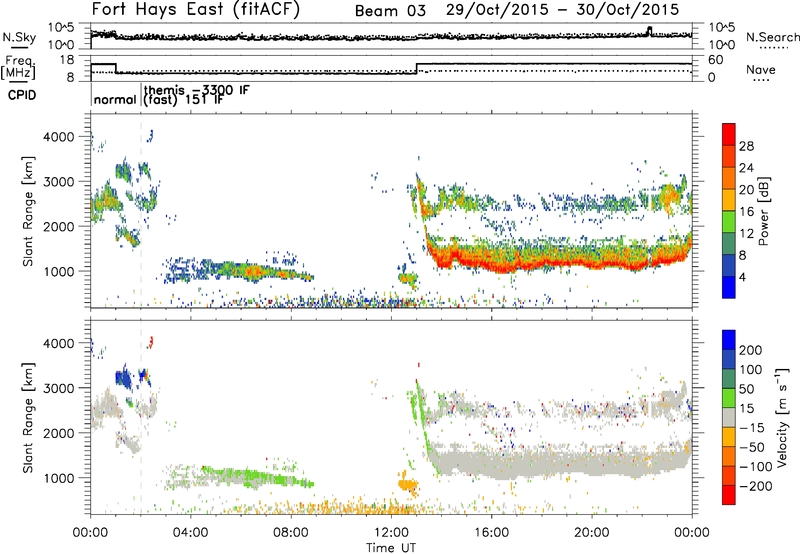The image size is (800, 554).
Task: Click the 'Velocity [m s-1]' color bar label
Action: pyautogui.click(x=783, y=416)
